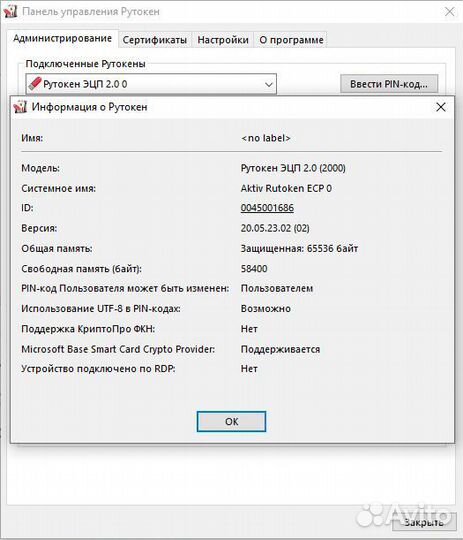The image size is (463, 540).
Task: Open the Подключенные Рутокены dropdown arrow
Action: coord(269,84)
